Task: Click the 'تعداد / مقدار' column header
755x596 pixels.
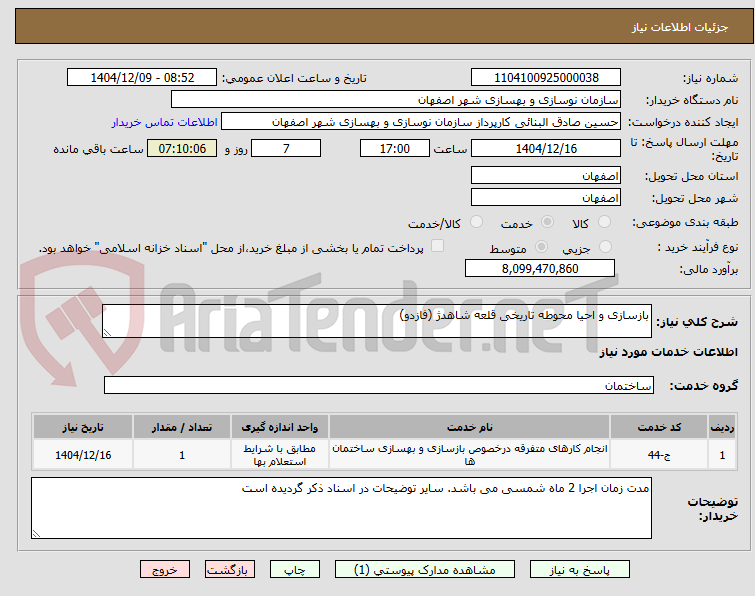Action: coord(182,427)
